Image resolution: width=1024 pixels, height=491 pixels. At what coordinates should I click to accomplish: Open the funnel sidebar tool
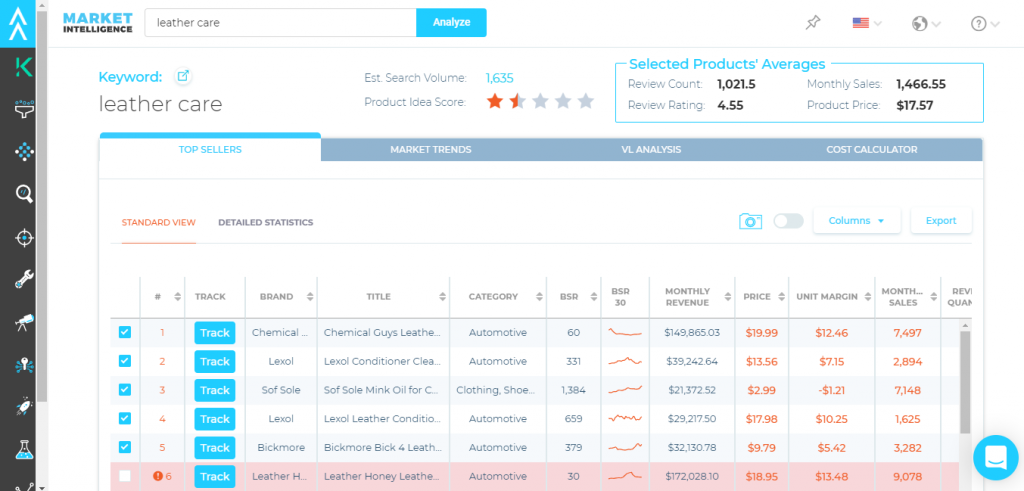[x=25, y=109]
